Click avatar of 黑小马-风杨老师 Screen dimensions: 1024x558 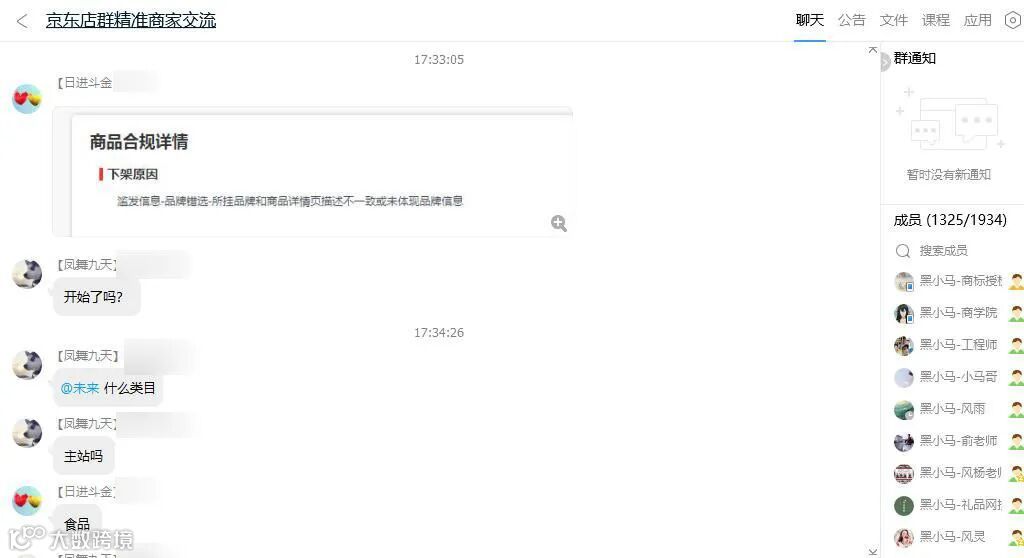904,474
